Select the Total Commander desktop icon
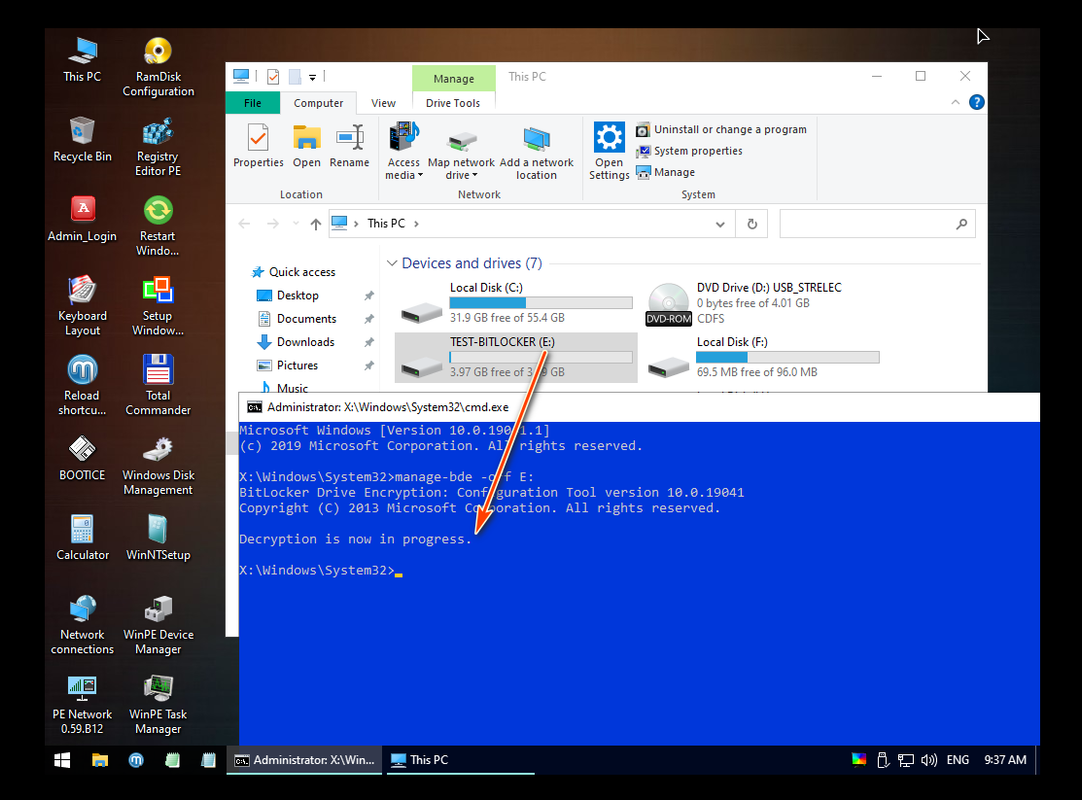Screen dimensions: 1082x800 point(158,385)
